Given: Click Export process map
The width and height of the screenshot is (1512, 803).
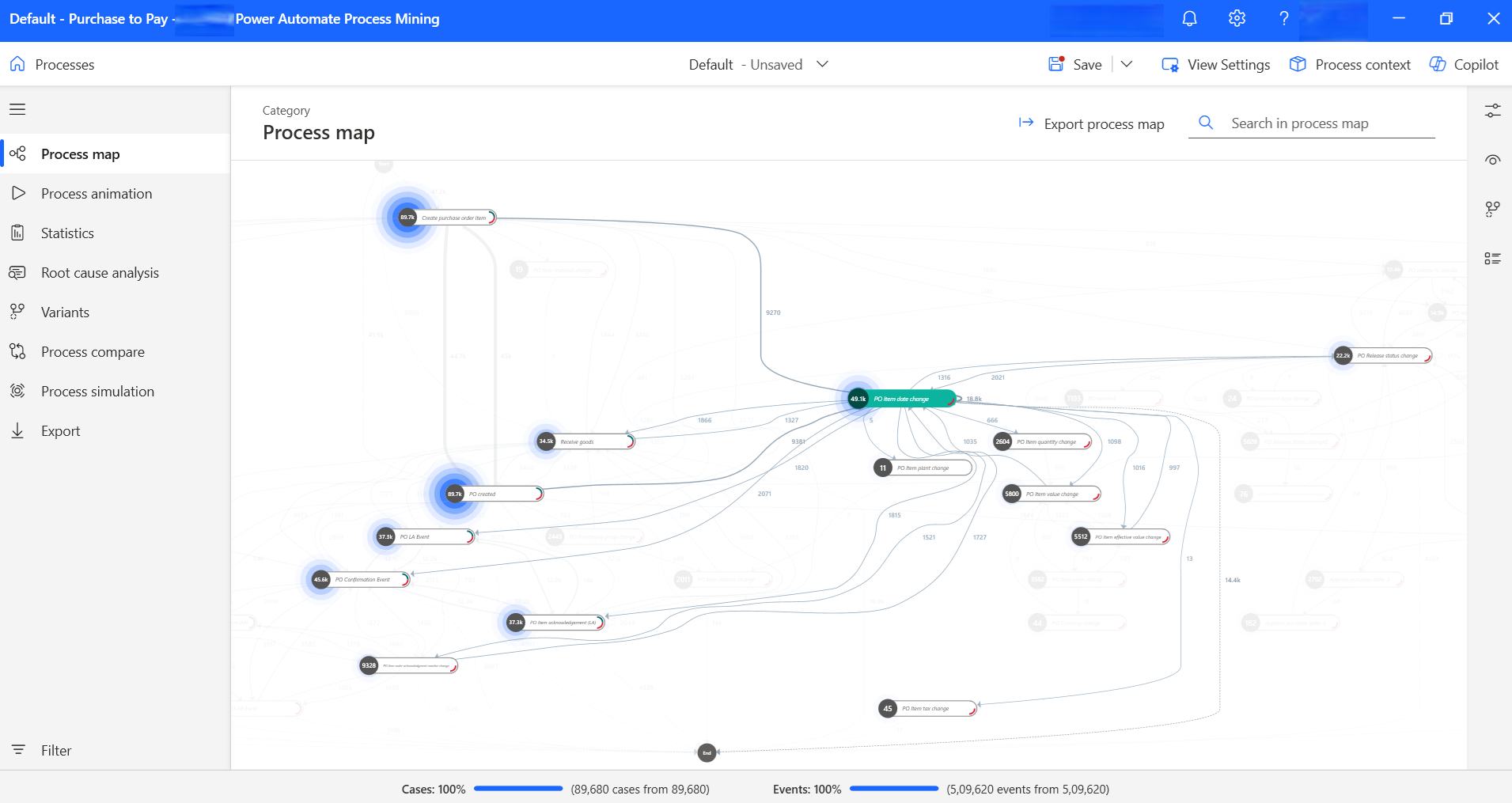Looking at the screenshot, I should (1092, 123).
